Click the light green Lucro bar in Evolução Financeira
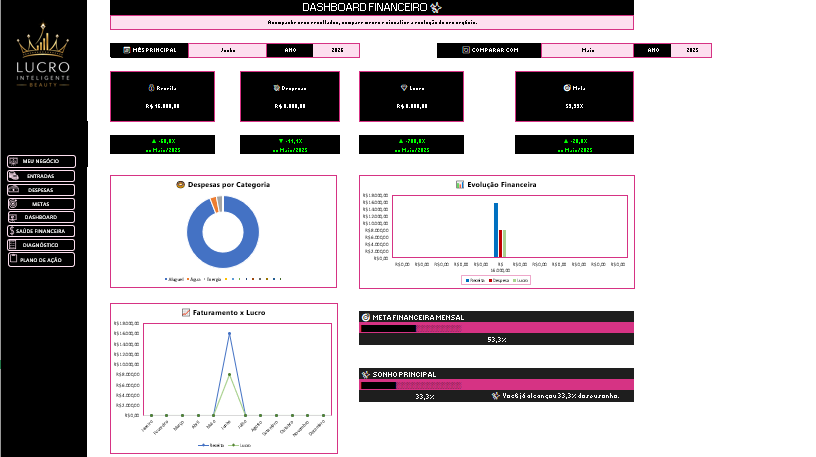 pos(505,243)
